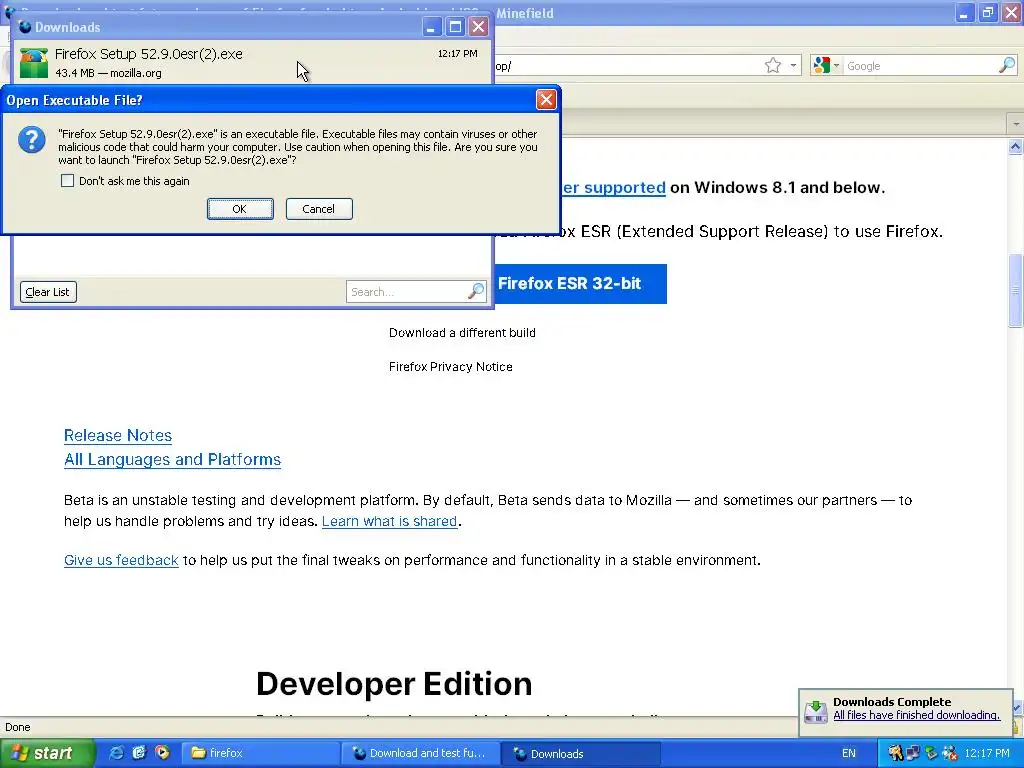Viewport: 1024px width, 768px height.
Task: Click the question mark icon in dialog
Action: point(31,140)
